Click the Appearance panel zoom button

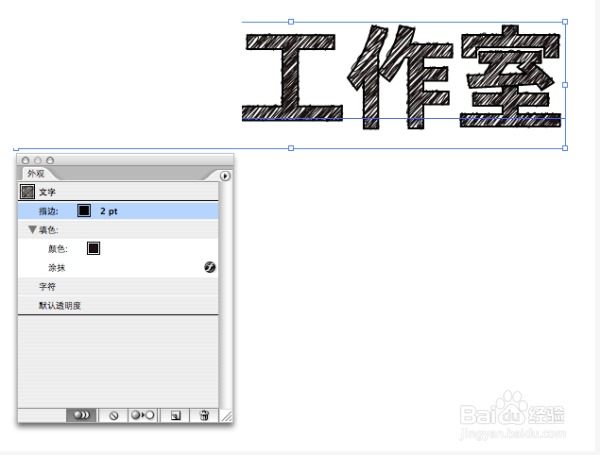click(x=50, y=160)
